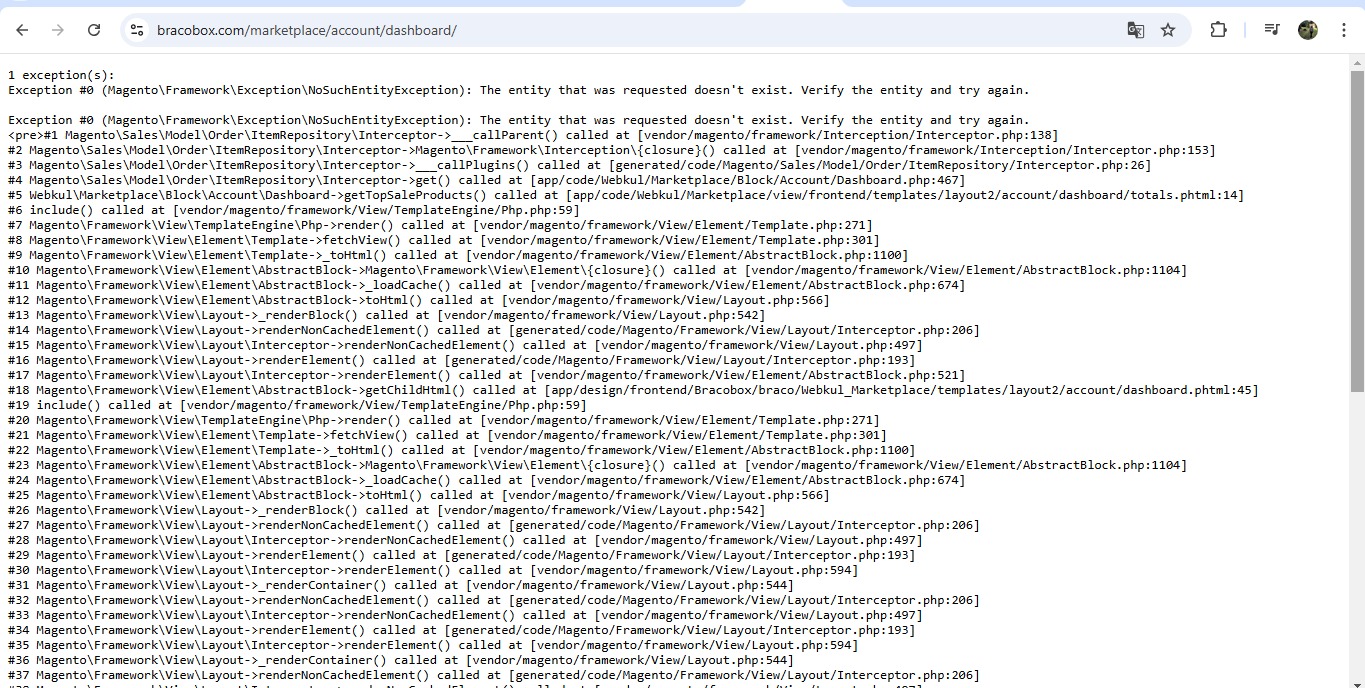Bookmark this page with the star icon
This screenshot has width=1365, height=688.
[x=1168, y=30]
